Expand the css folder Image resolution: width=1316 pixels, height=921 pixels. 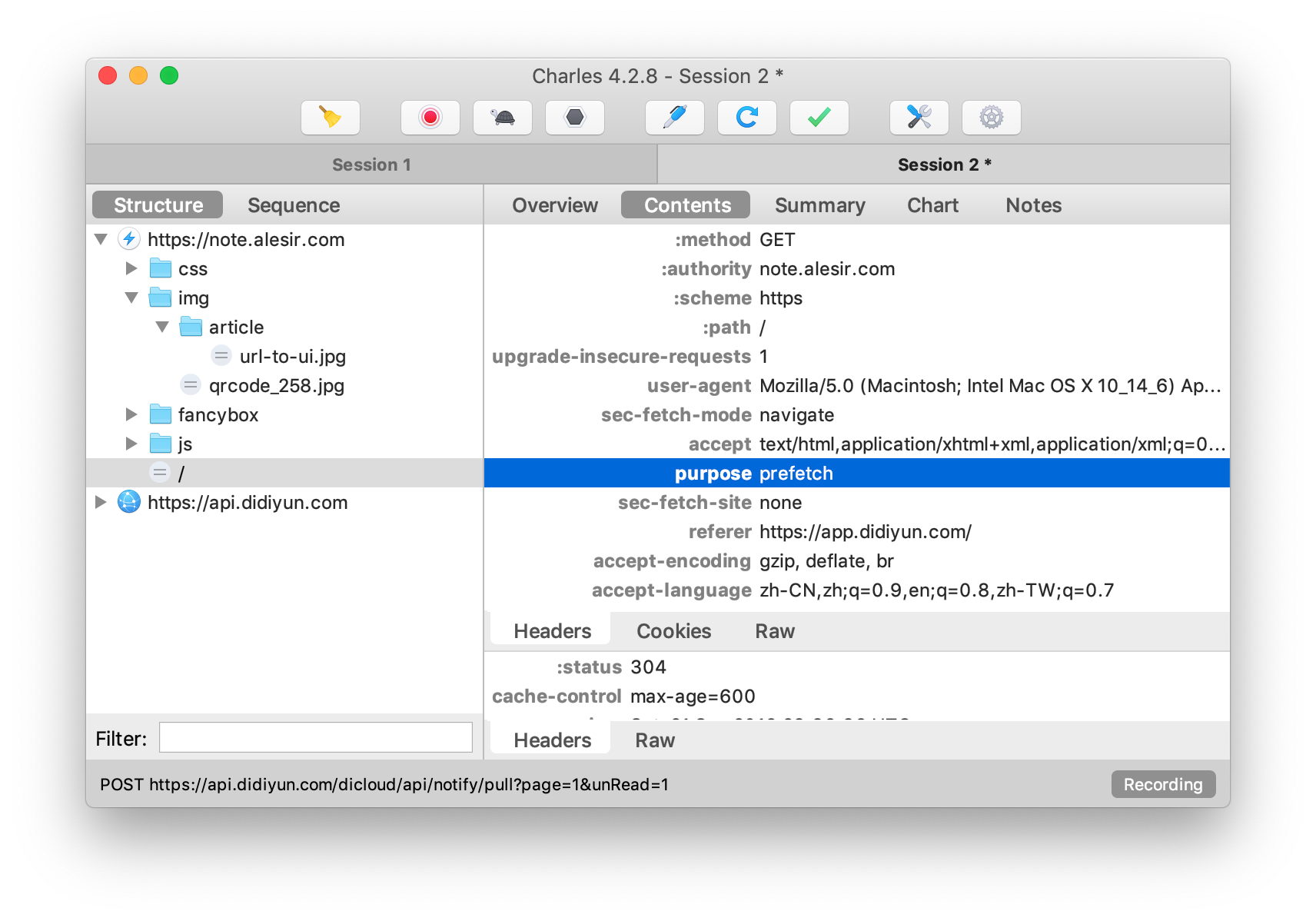[x=131, y=268]
